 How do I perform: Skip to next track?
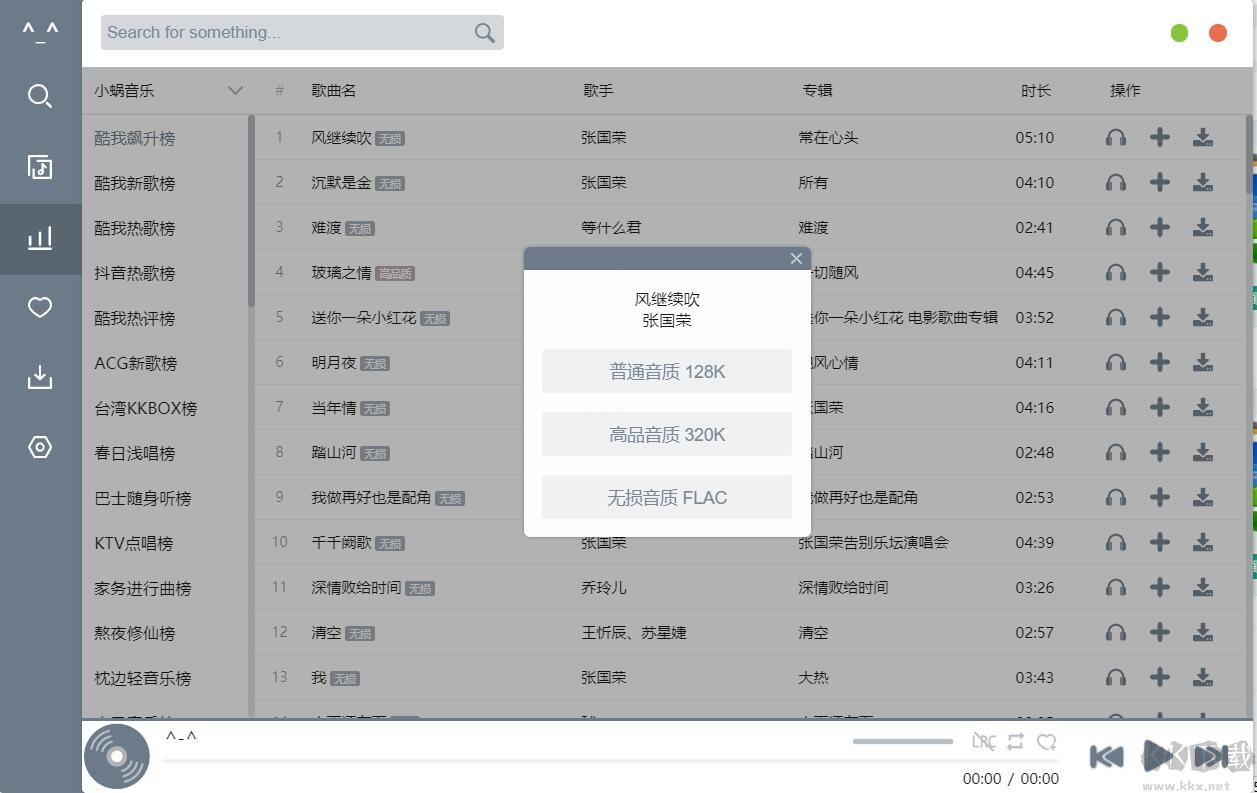(x=1211, y=757)
